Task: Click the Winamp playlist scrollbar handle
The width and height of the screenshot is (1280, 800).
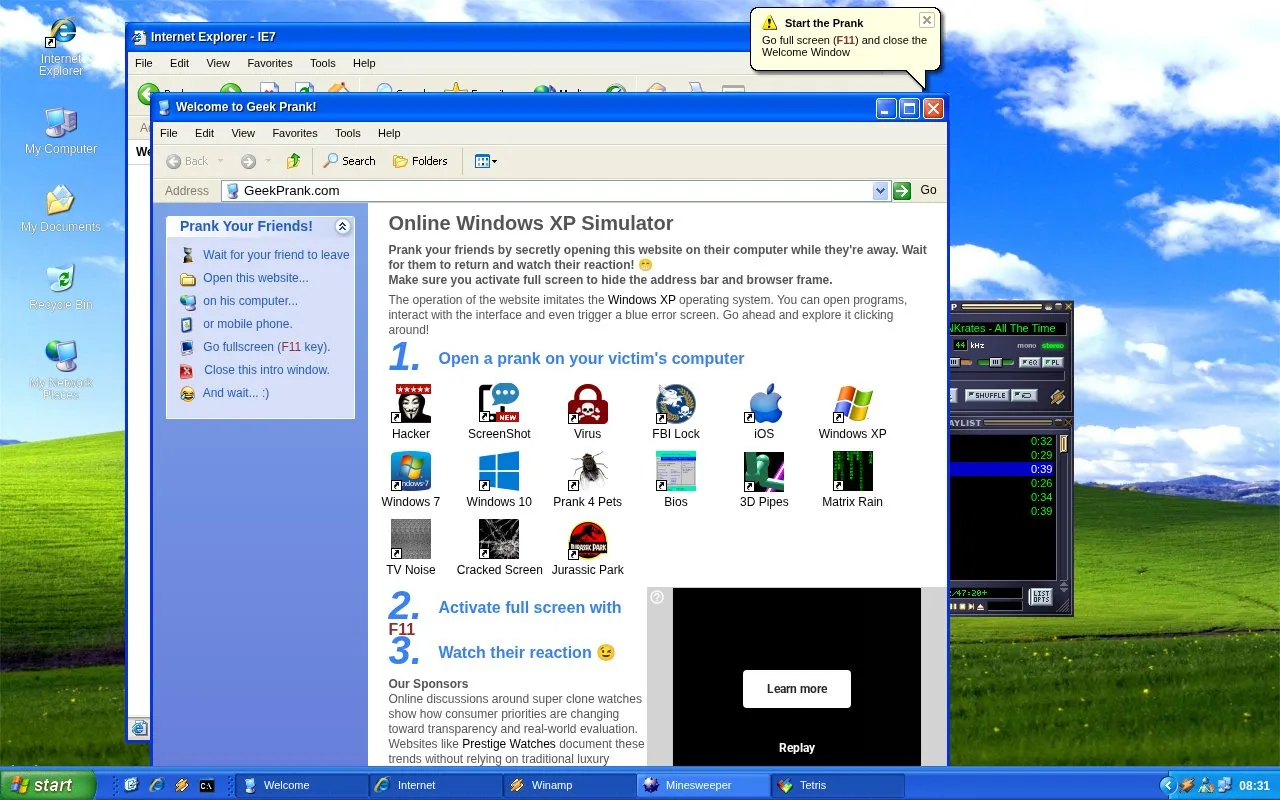Action: click(x=1065, y=443)
